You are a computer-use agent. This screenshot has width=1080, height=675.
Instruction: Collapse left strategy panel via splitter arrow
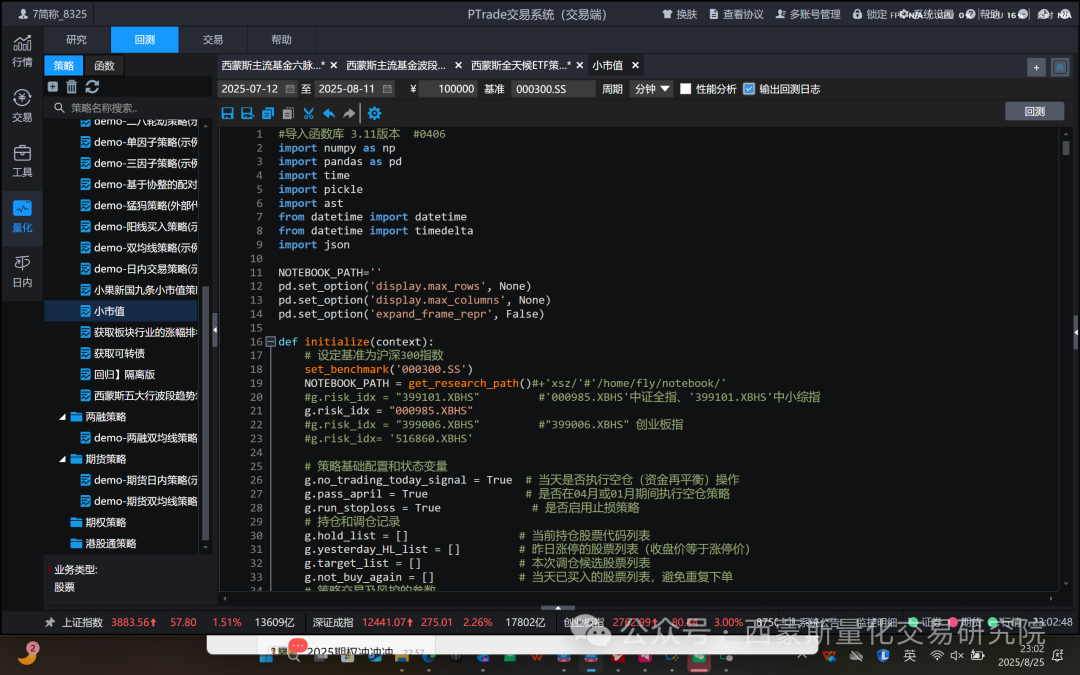(x=215, y=330)
